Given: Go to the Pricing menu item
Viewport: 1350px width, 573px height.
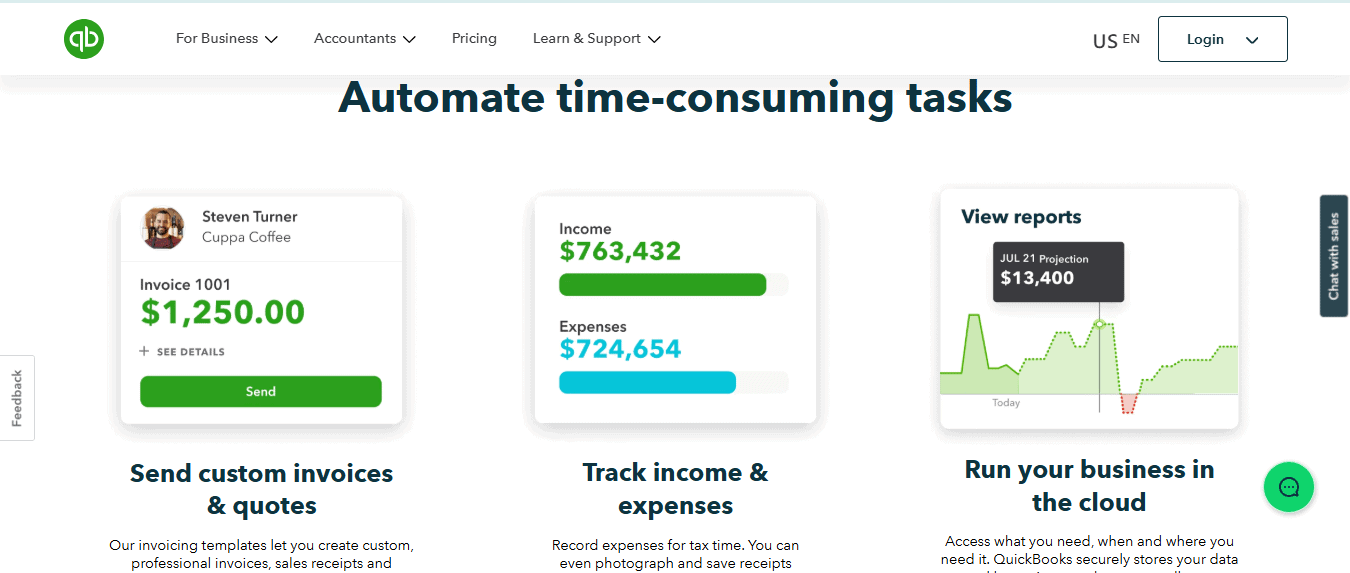Looking at the screenshot, I should (474, 39).
